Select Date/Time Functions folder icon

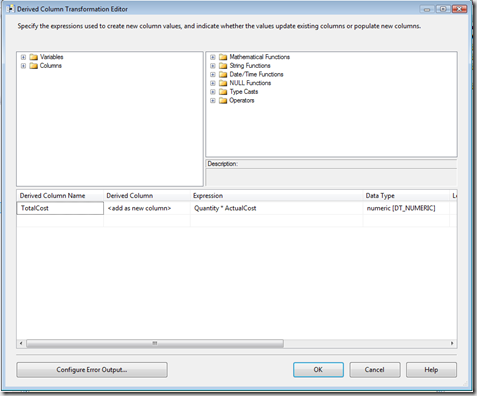coord(223,74)
